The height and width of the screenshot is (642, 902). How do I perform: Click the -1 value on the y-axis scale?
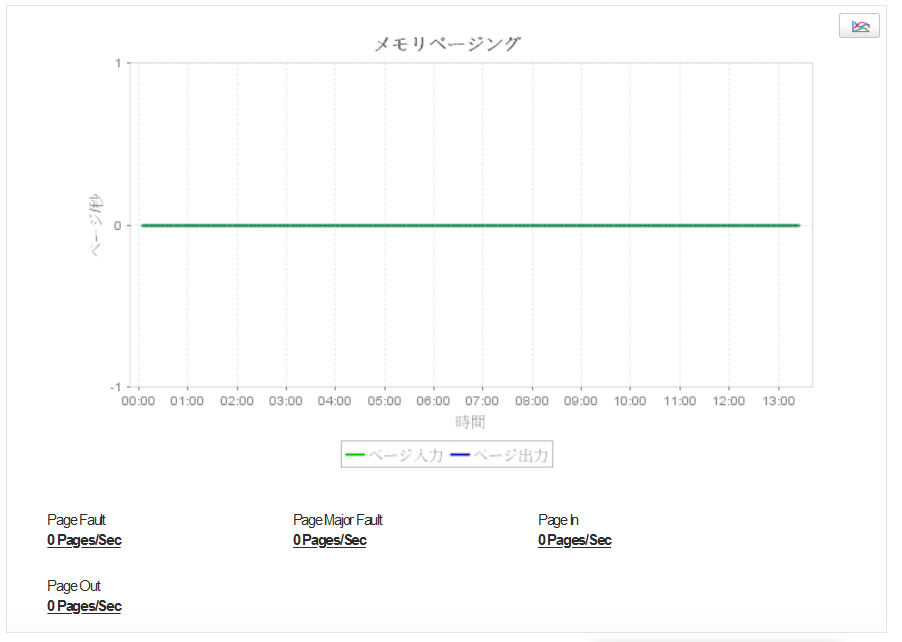pyautogui.click(x=116, y=385)
